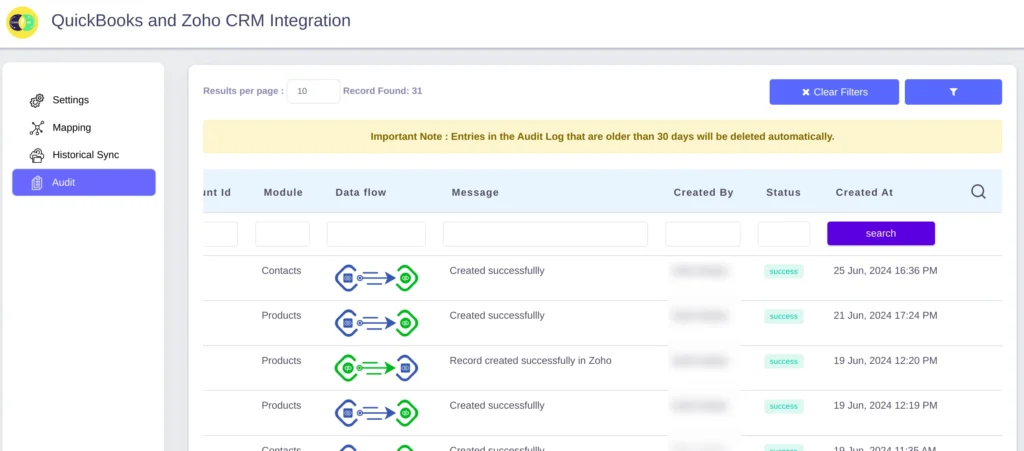The image size is (1024, 451).
Task: Click 'Record Found: 31' text
Action: [383, 91]
